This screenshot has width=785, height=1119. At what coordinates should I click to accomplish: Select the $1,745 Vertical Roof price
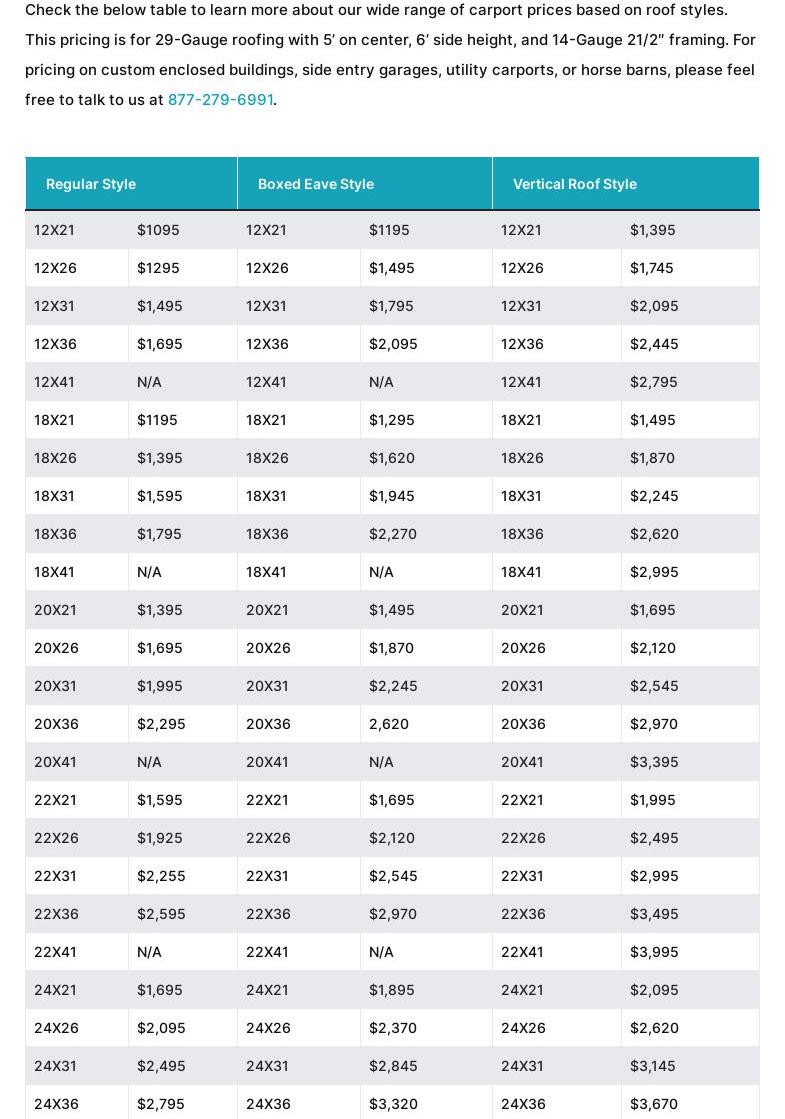pyautogui.click(x=652, y=268)
